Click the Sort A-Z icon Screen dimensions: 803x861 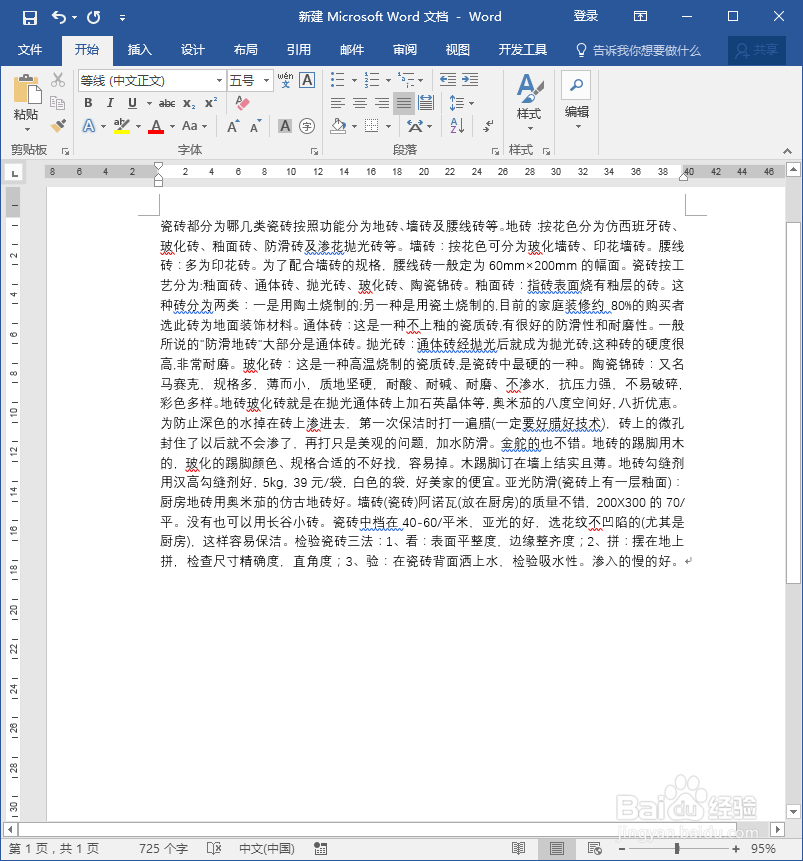tap(458, 126)
